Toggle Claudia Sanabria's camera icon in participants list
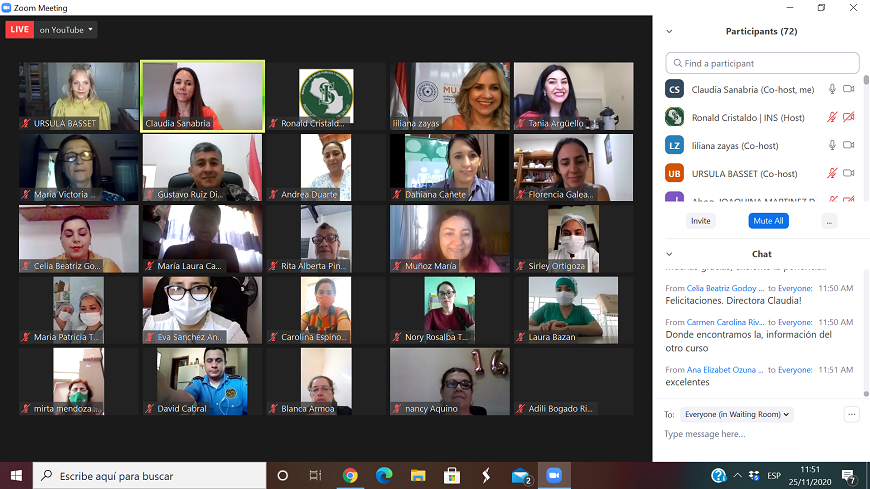 (848, 89)
